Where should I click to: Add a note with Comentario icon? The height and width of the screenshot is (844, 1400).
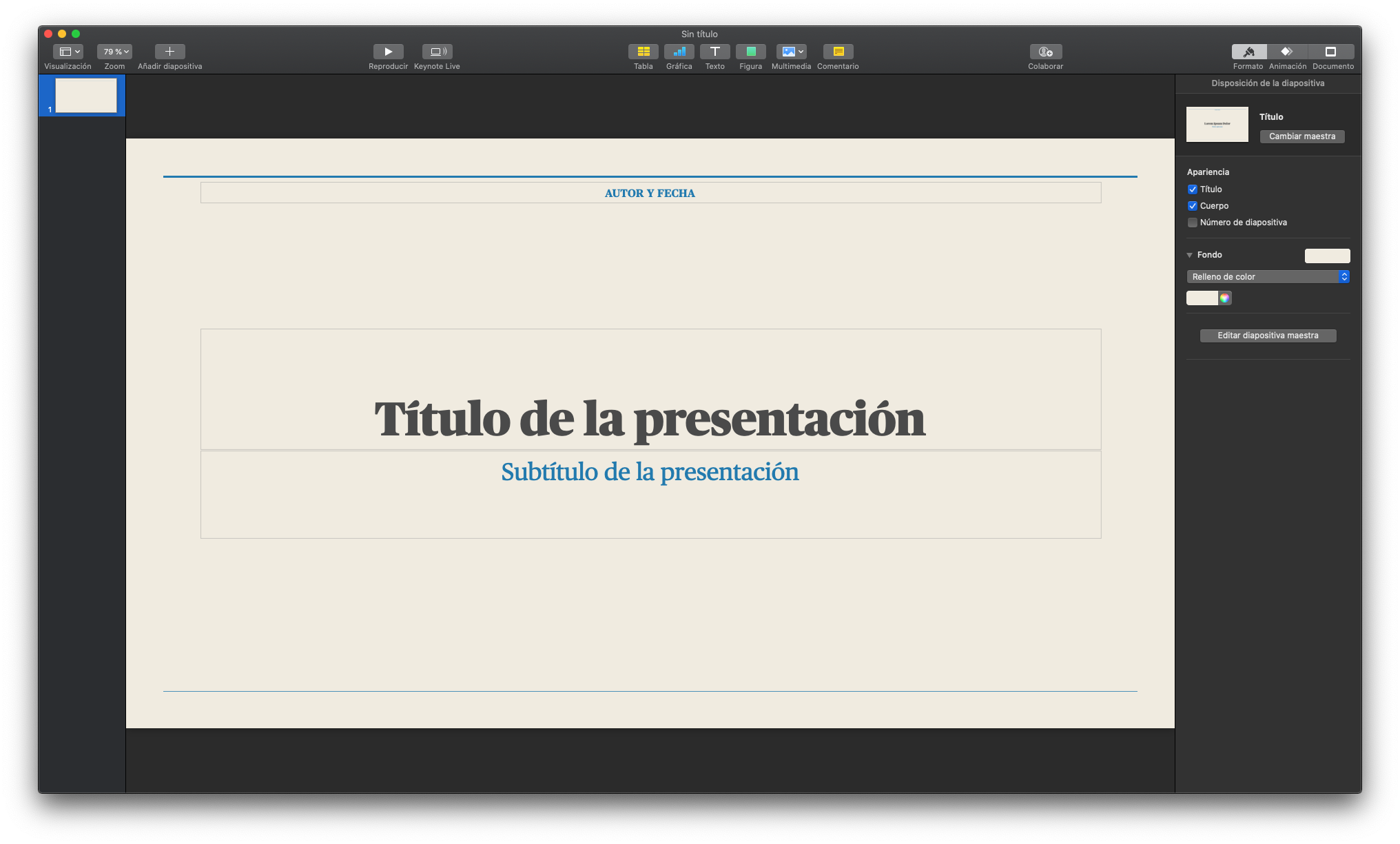[x=838, y=52]
